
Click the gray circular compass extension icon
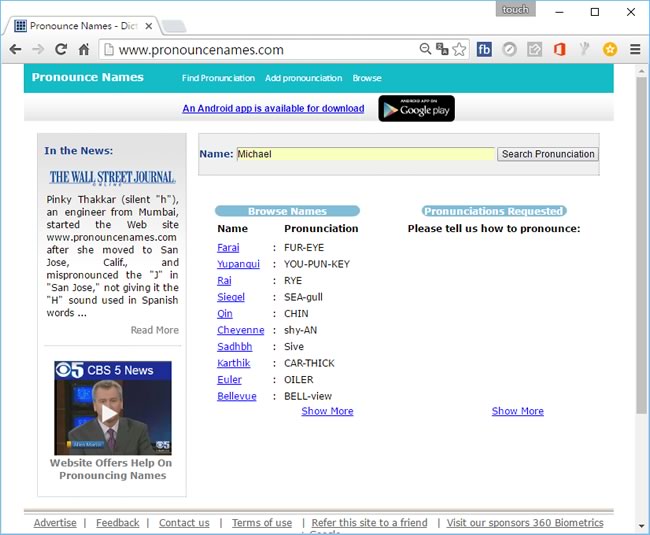(509, 49)
